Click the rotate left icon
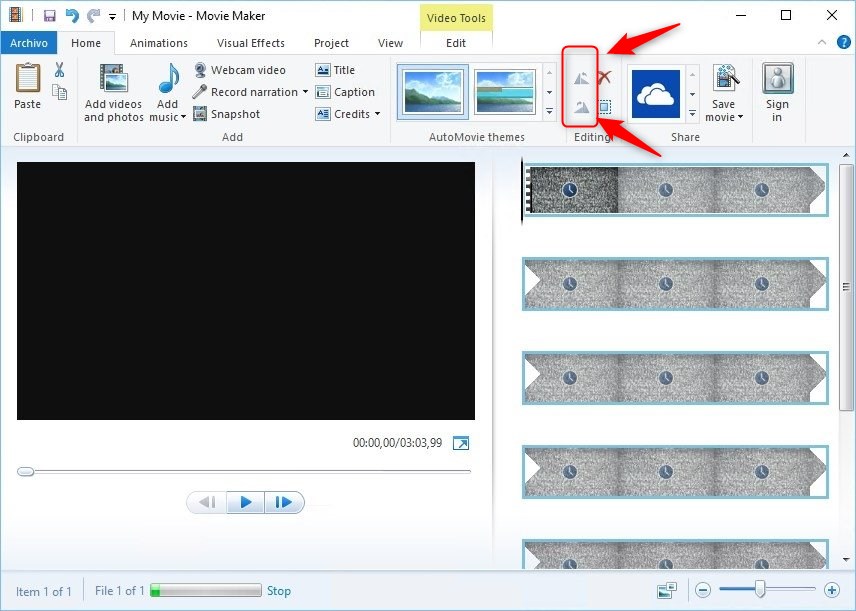Screen dimensions: 856x611 coord(580,77)
